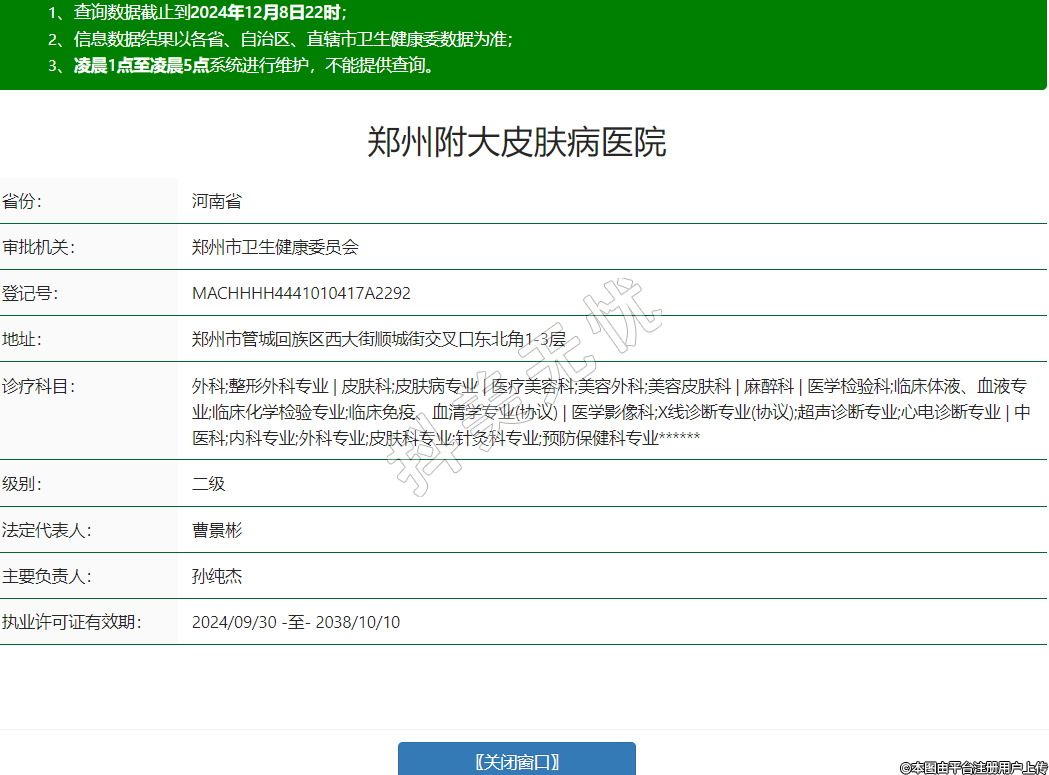Click the validity dates 2024/09/30 -至- 2038/10/10
The image size is (1049, 775).
(x=296, y=622)
